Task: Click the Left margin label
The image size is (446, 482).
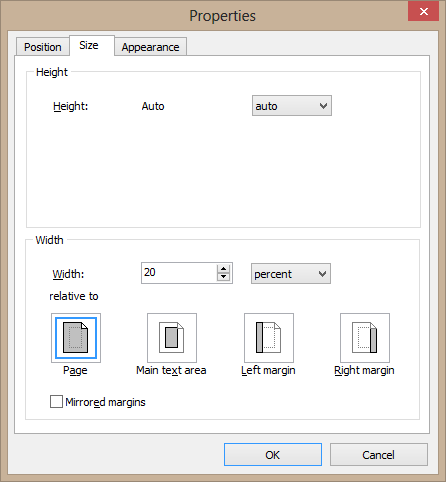Action: 268,370
